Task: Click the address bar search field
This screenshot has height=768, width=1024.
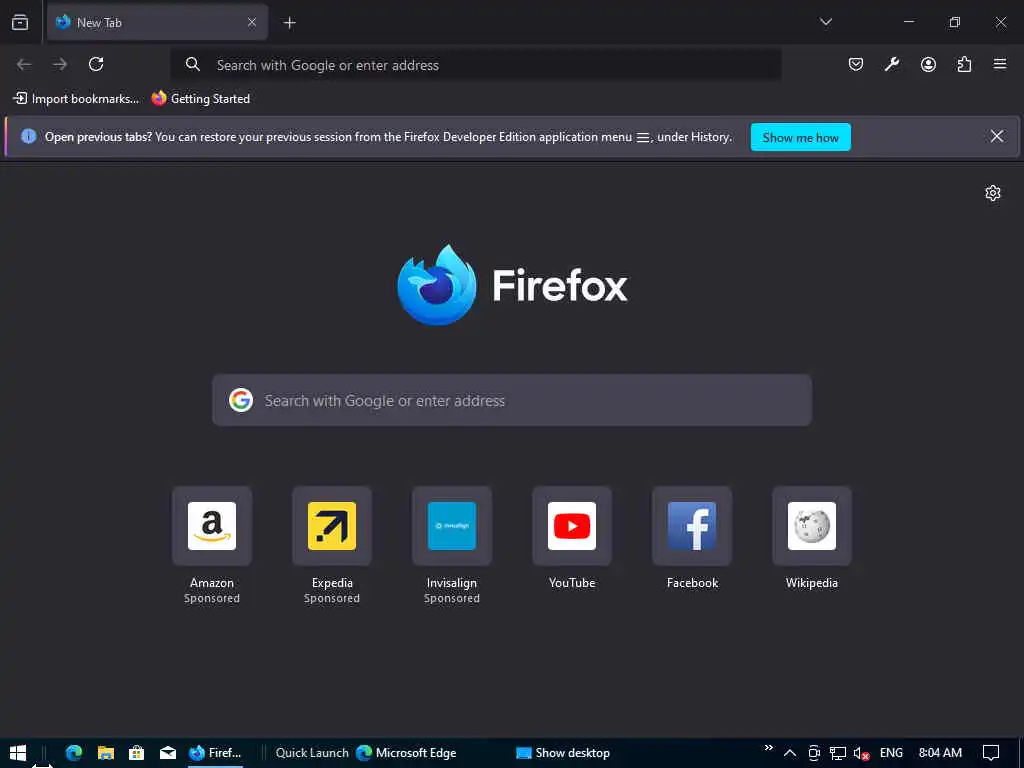Action: (475, 65)
